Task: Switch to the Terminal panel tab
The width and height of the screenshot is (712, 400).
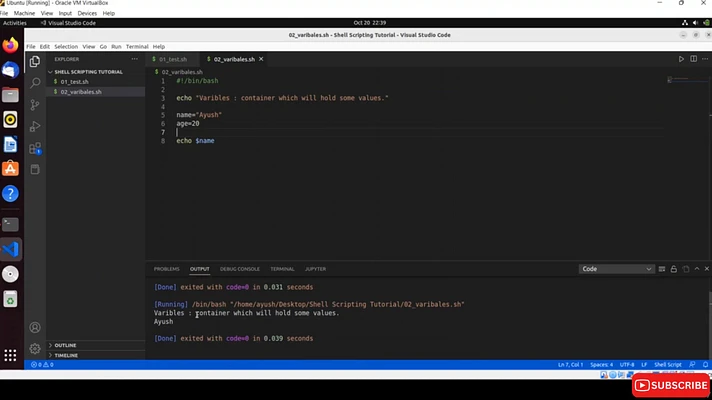Action: (282, 269)
